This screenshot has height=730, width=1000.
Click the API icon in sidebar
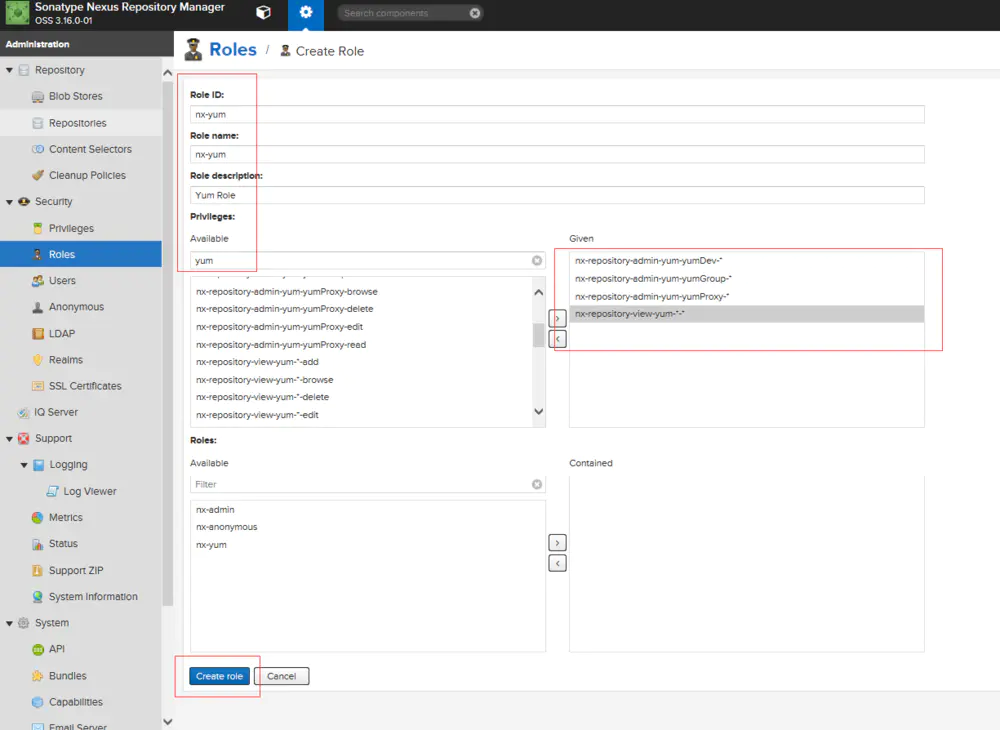click(x=38, y=649)
